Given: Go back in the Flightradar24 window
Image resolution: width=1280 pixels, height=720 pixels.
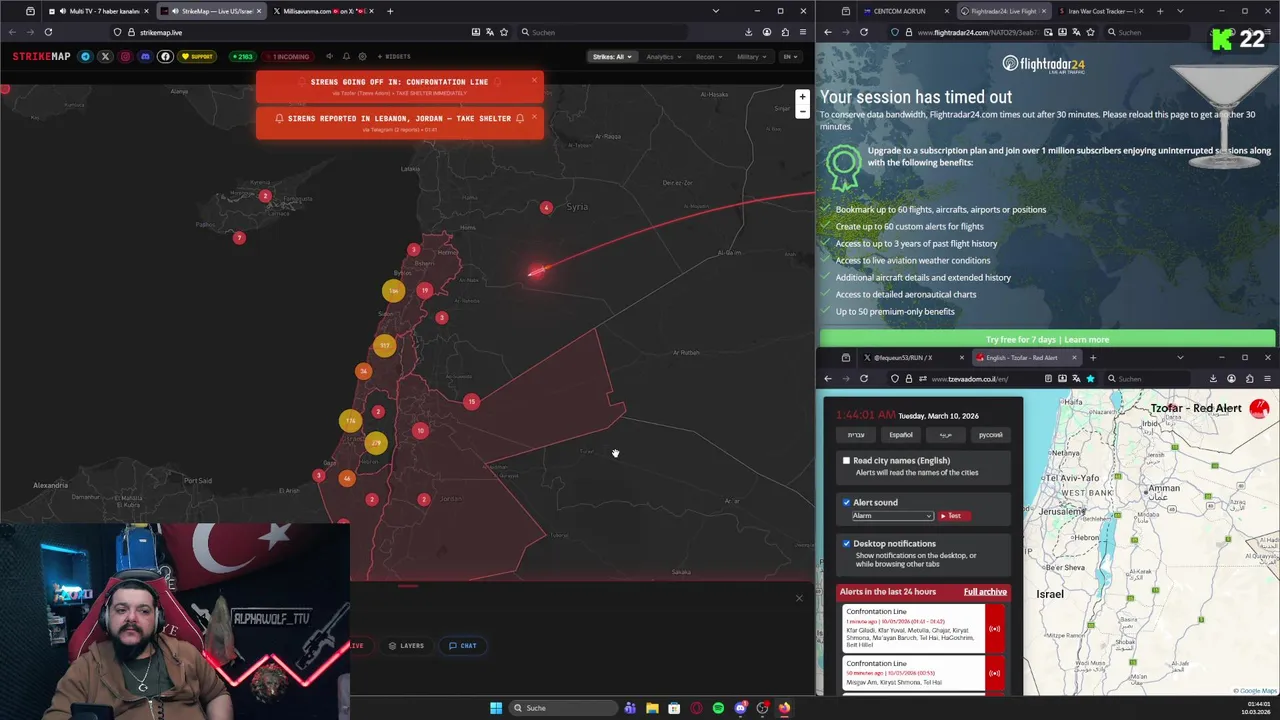Looking at the screenshot, I should (x=828, y=32).
